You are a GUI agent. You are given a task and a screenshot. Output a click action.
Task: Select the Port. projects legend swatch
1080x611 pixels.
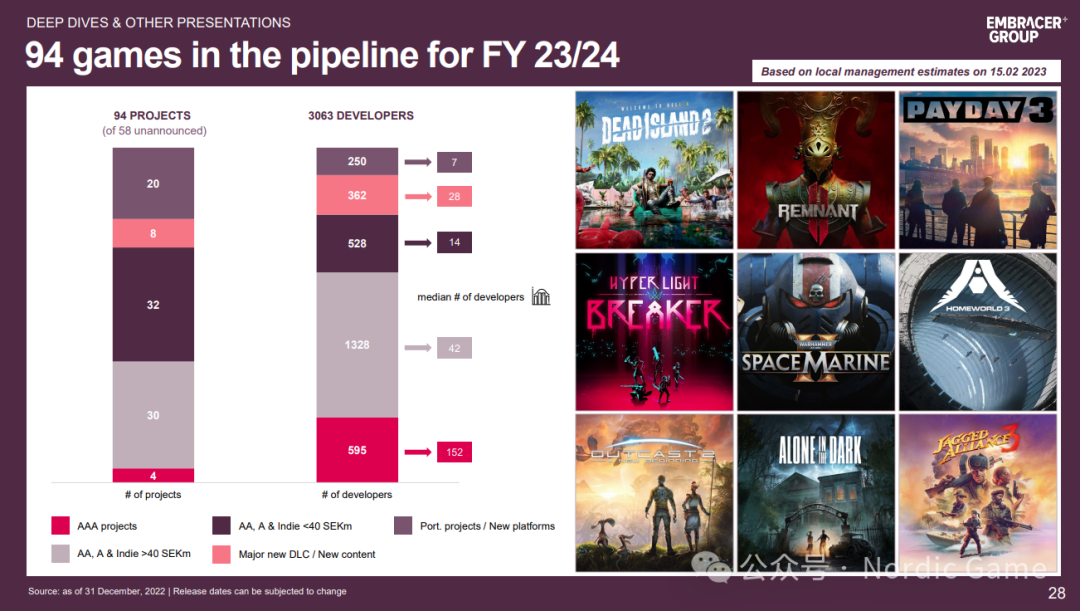pyautogui.click(x=403, y=526)
